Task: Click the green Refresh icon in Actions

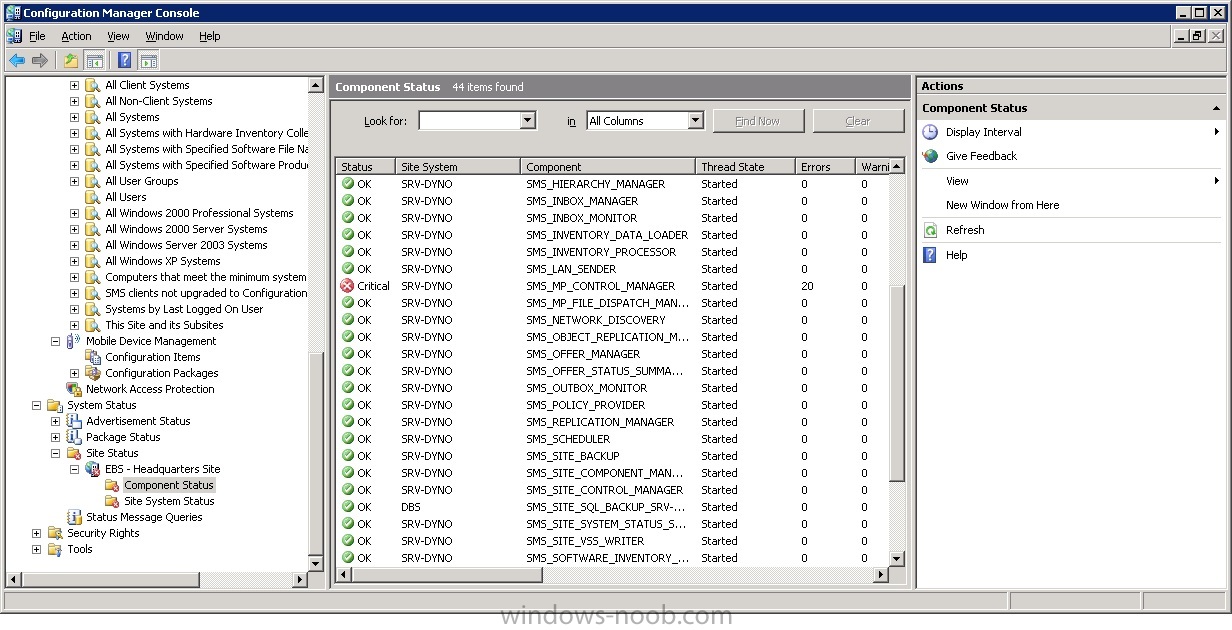Action: [x=930, y=230]
